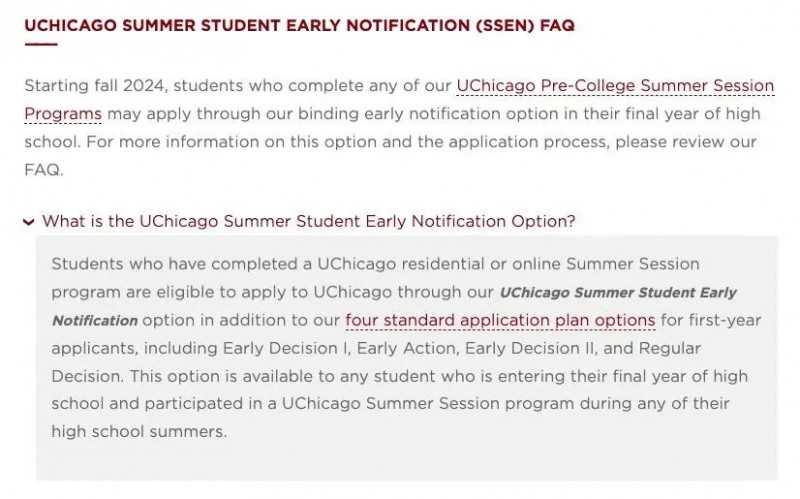
Task: Click the word 'FAQ.' ending the intro paragraph
Action: click(x=44, y=170)
